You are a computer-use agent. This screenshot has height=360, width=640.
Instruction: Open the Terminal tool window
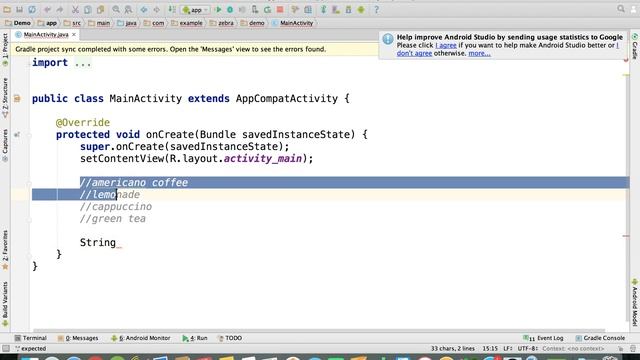pyautogui.click(x=31, y=338)
